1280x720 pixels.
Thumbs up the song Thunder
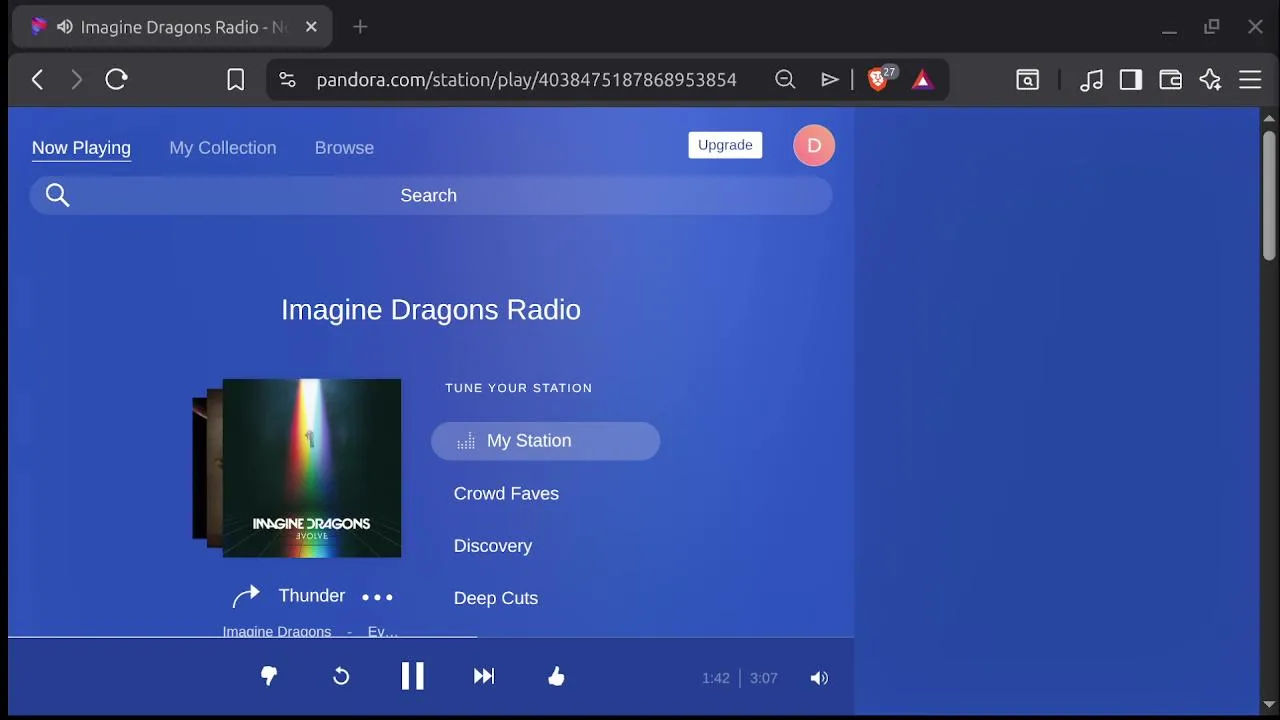(556, 677)
